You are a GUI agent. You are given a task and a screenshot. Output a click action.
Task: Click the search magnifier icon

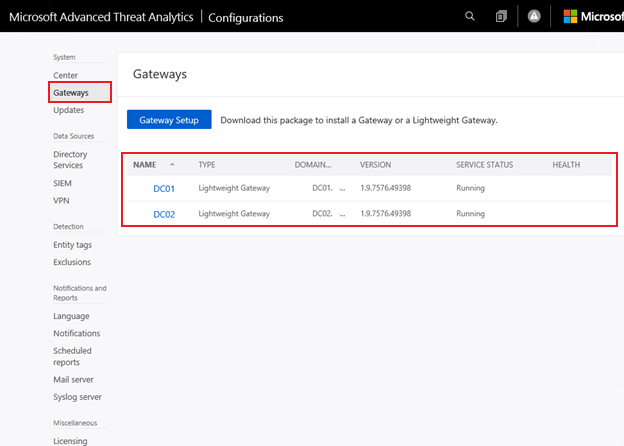471,16
